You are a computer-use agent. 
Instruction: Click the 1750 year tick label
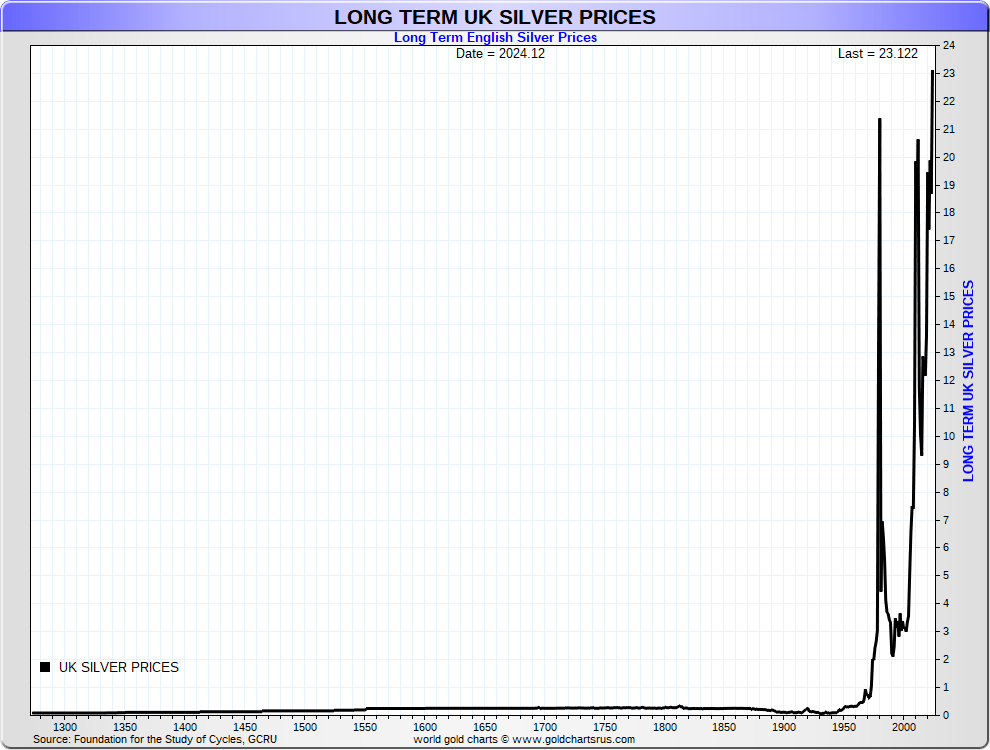[605, 727]
